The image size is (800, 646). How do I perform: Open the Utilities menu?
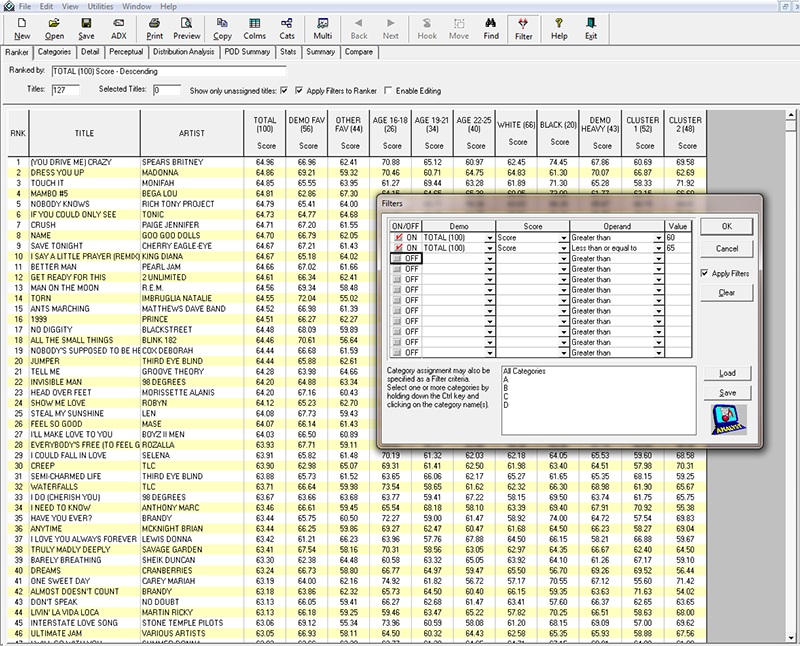(99, 6)
